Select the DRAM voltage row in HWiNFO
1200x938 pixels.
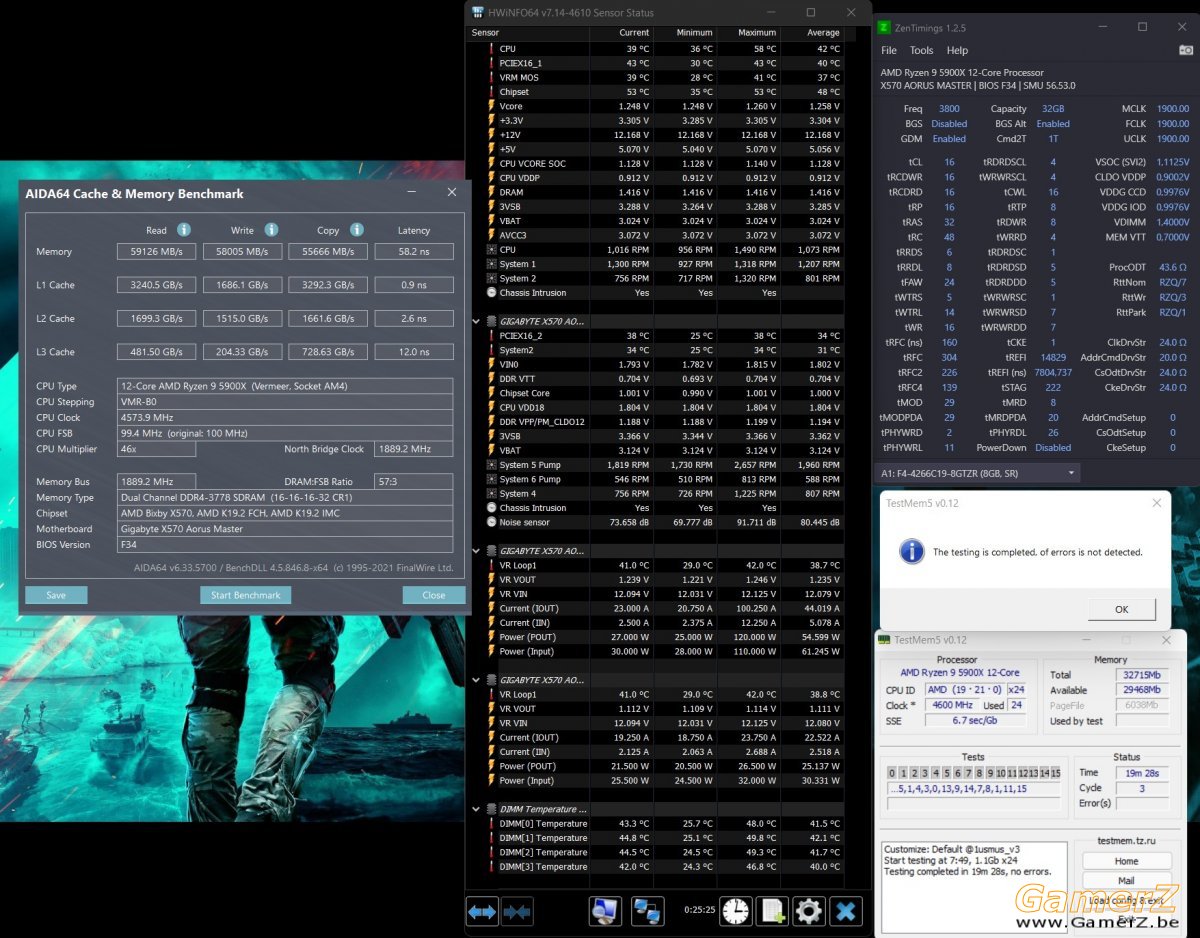tap(657, 192)
